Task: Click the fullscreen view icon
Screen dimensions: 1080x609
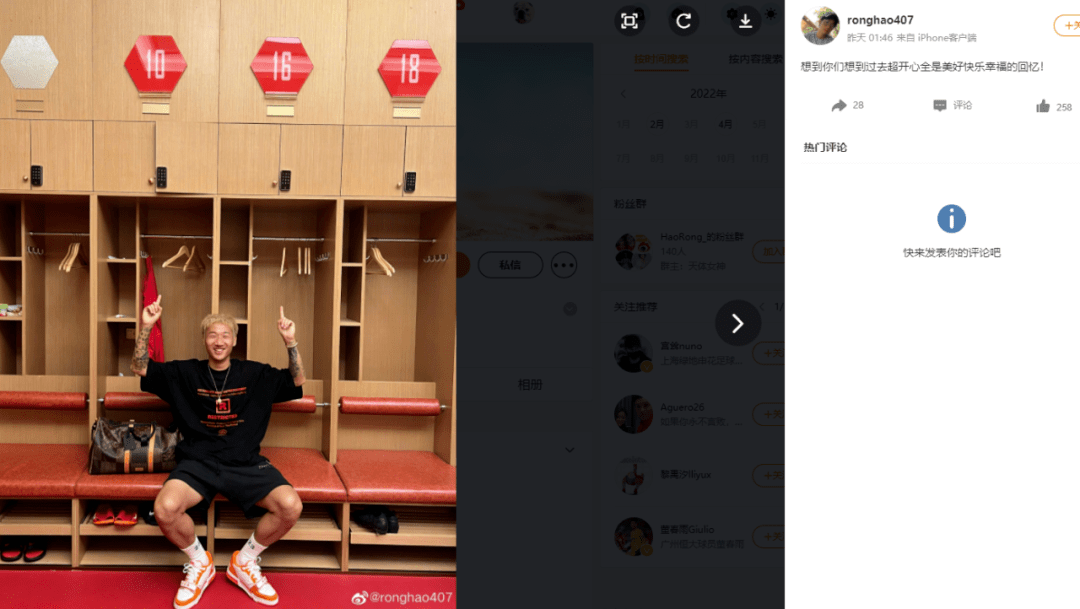Action: pyautogui.click(x=629, y=21)
